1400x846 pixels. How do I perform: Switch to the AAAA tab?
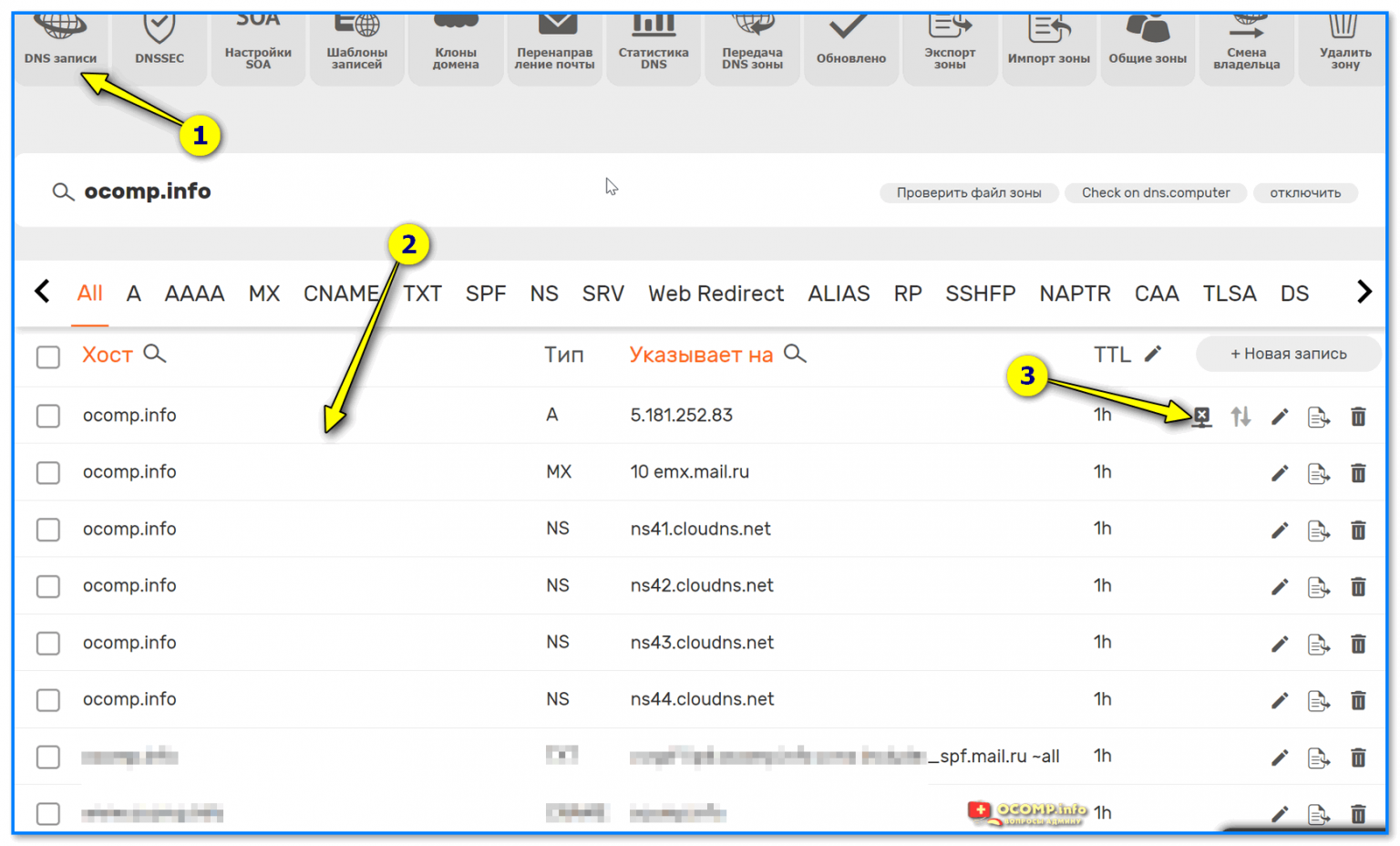coord(194,294)
